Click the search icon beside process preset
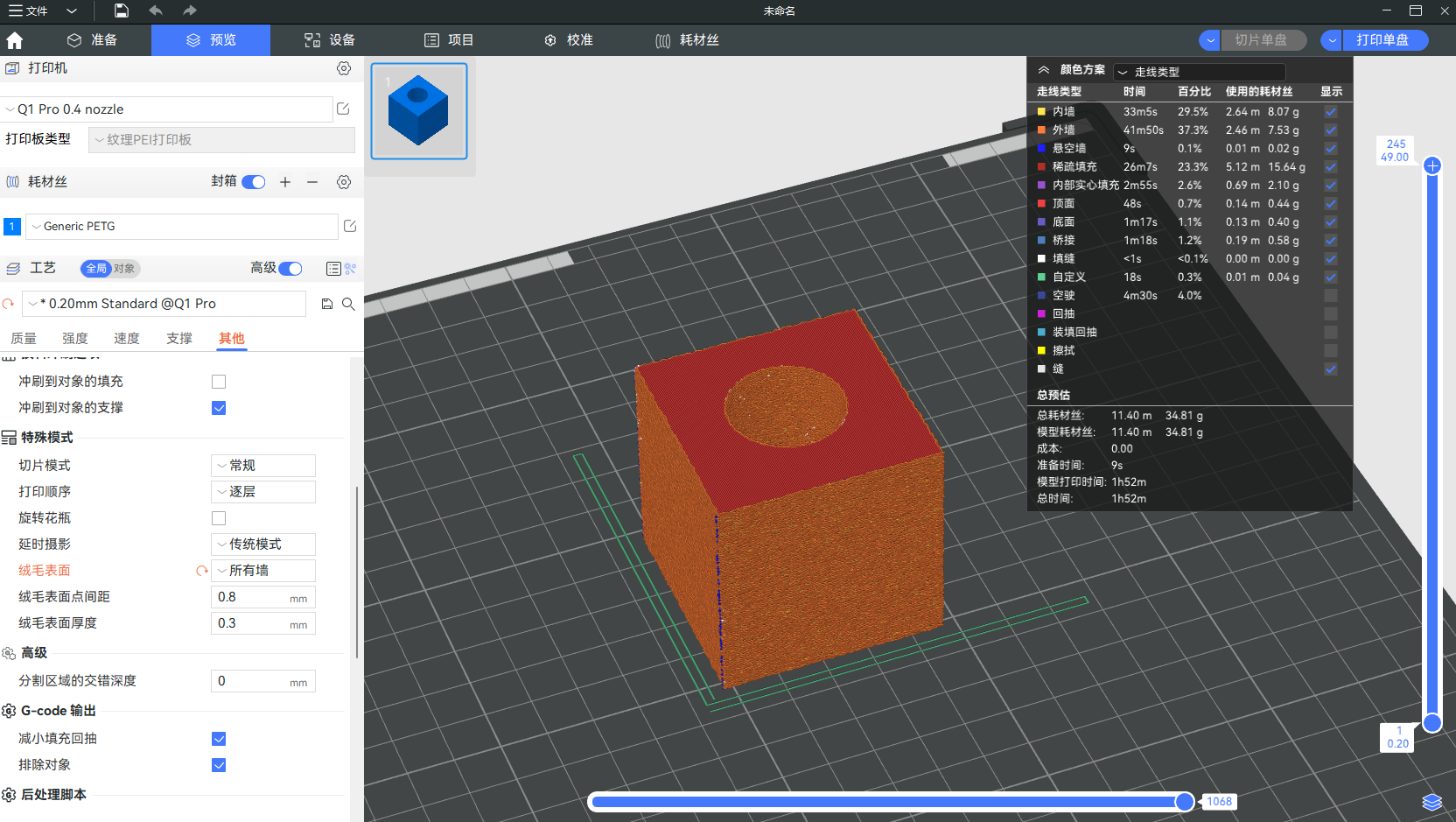 point(348,304)
